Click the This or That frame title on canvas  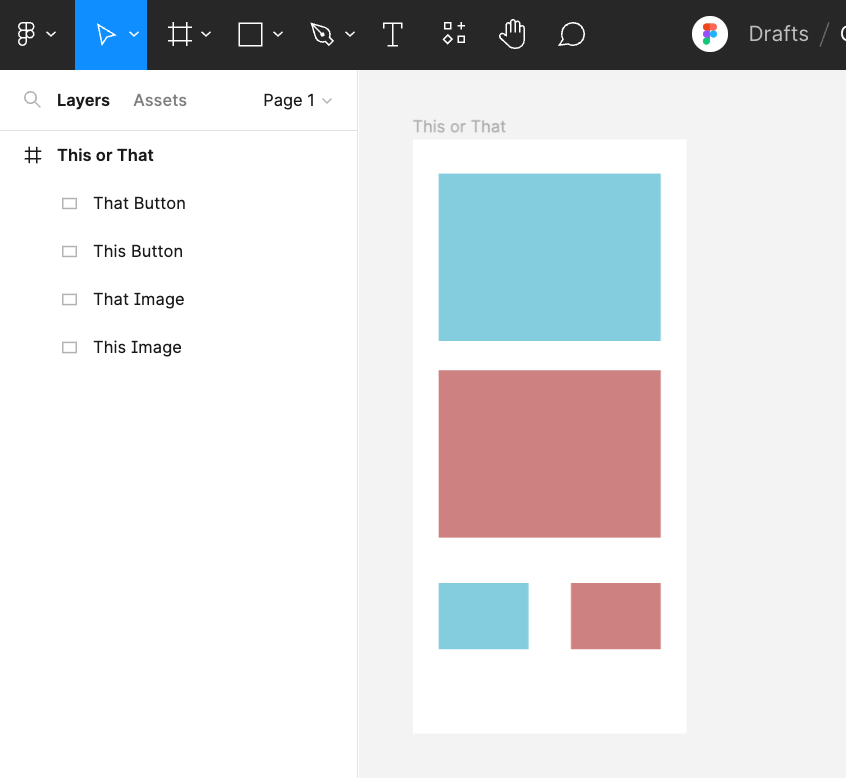pos(459,127)
